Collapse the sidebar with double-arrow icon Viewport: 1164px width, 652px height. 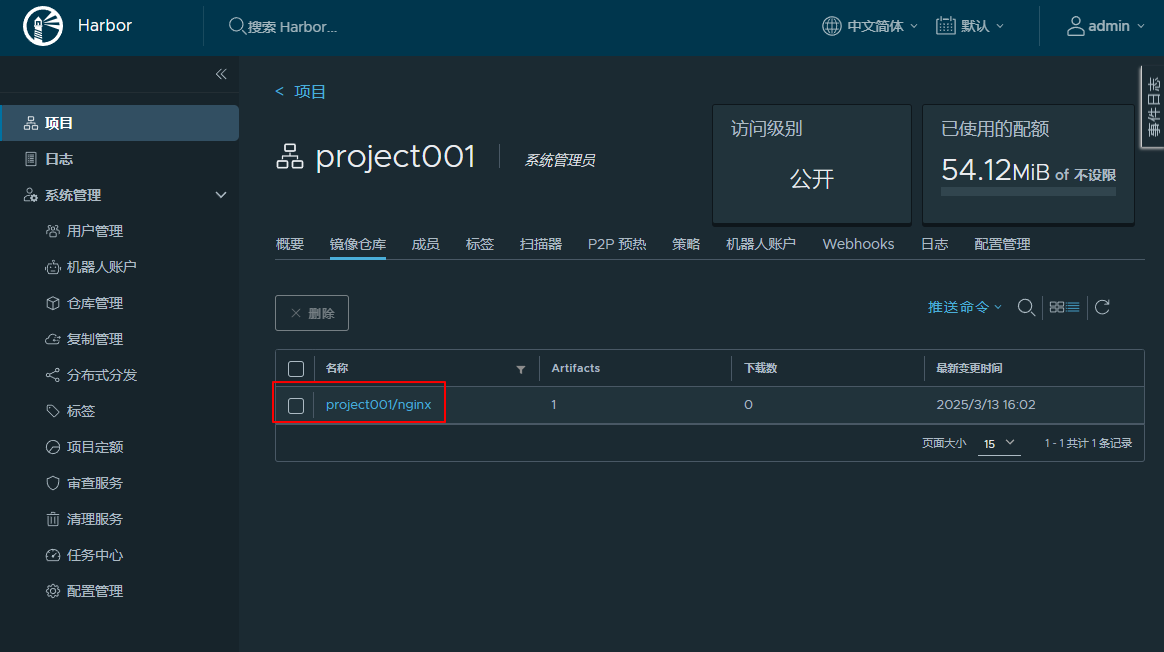click(x=221, y=74)
